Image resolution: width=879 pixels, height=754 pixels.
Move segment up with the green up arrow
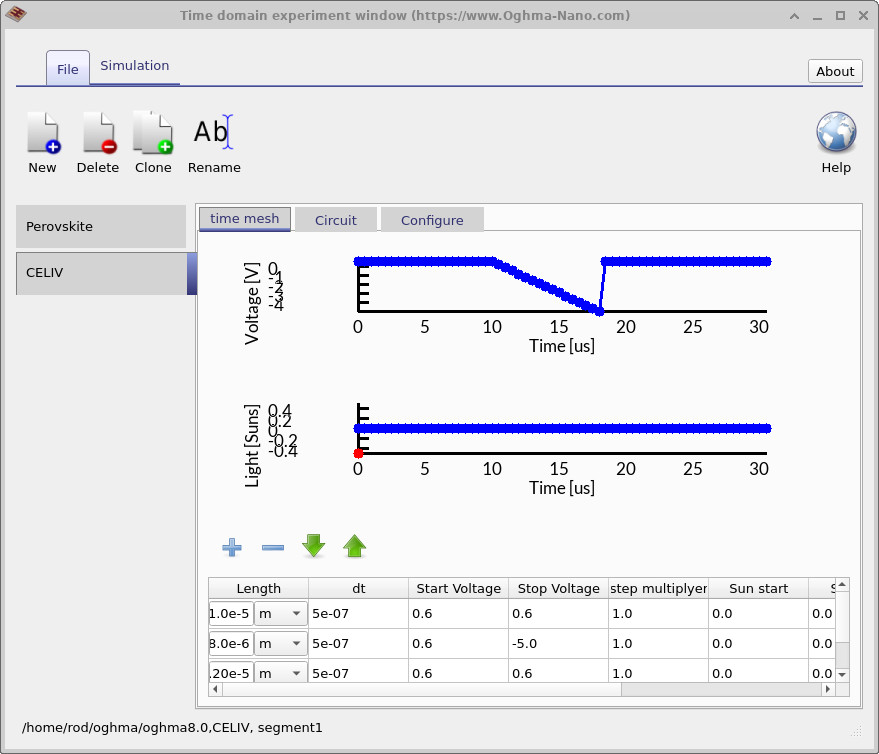(354, 546)
